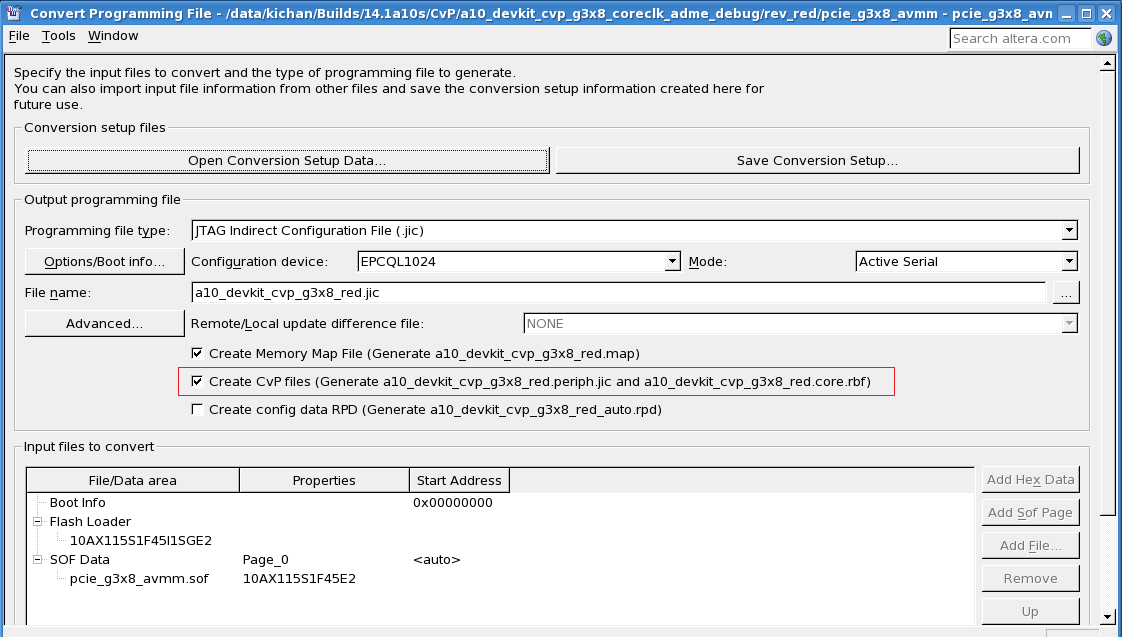This screenshot has width=1122, height=637.
Task: Click the Open Conversion Setup Data button
Action: (x=287, y=160)
